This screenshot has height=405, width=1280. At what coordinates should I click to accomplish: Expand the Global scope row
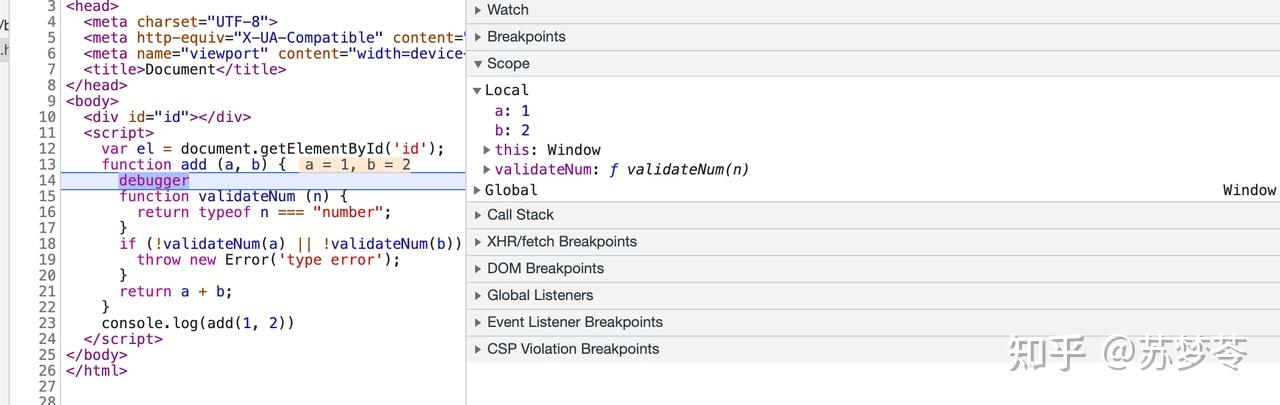pyautogui.click(x=478, y=190)
